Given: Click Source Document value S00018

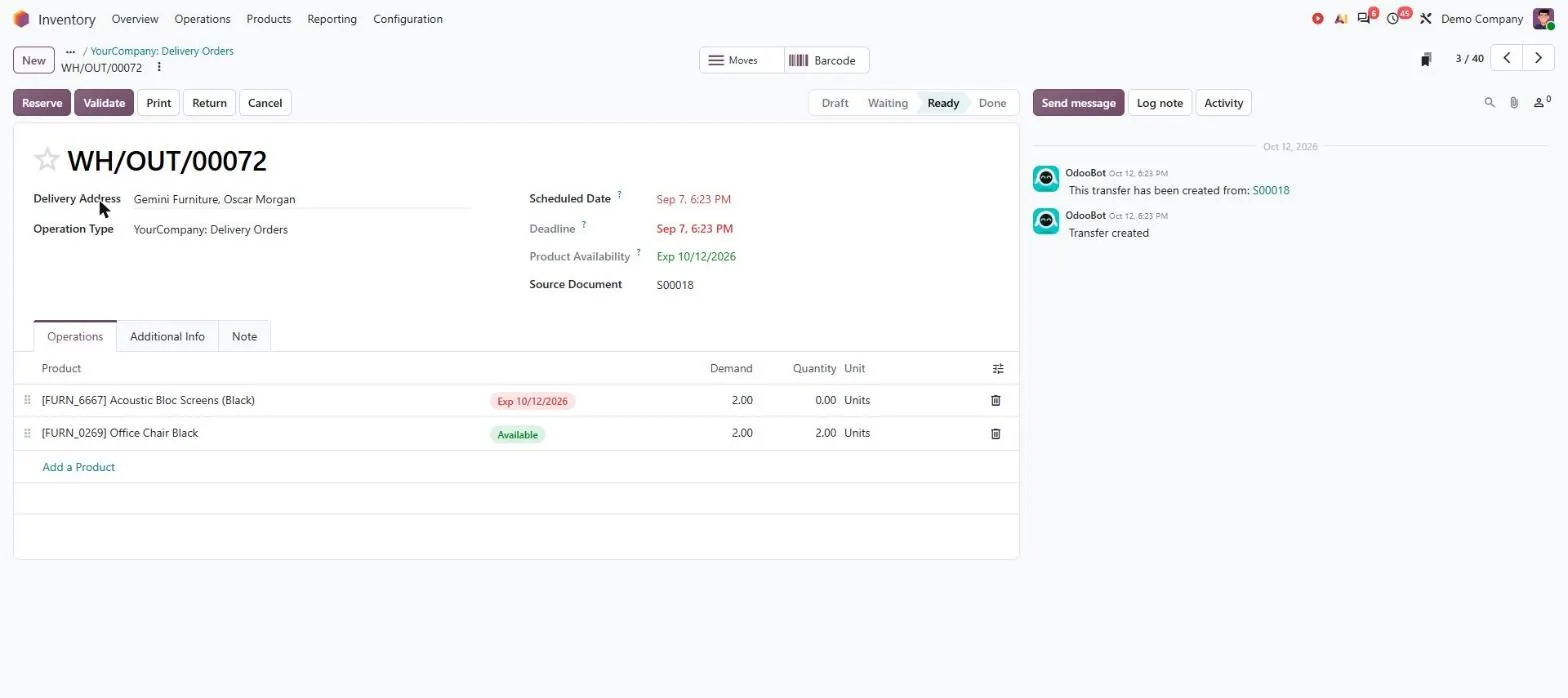Looking at the screenshot, I should click(x=675, y=285).
